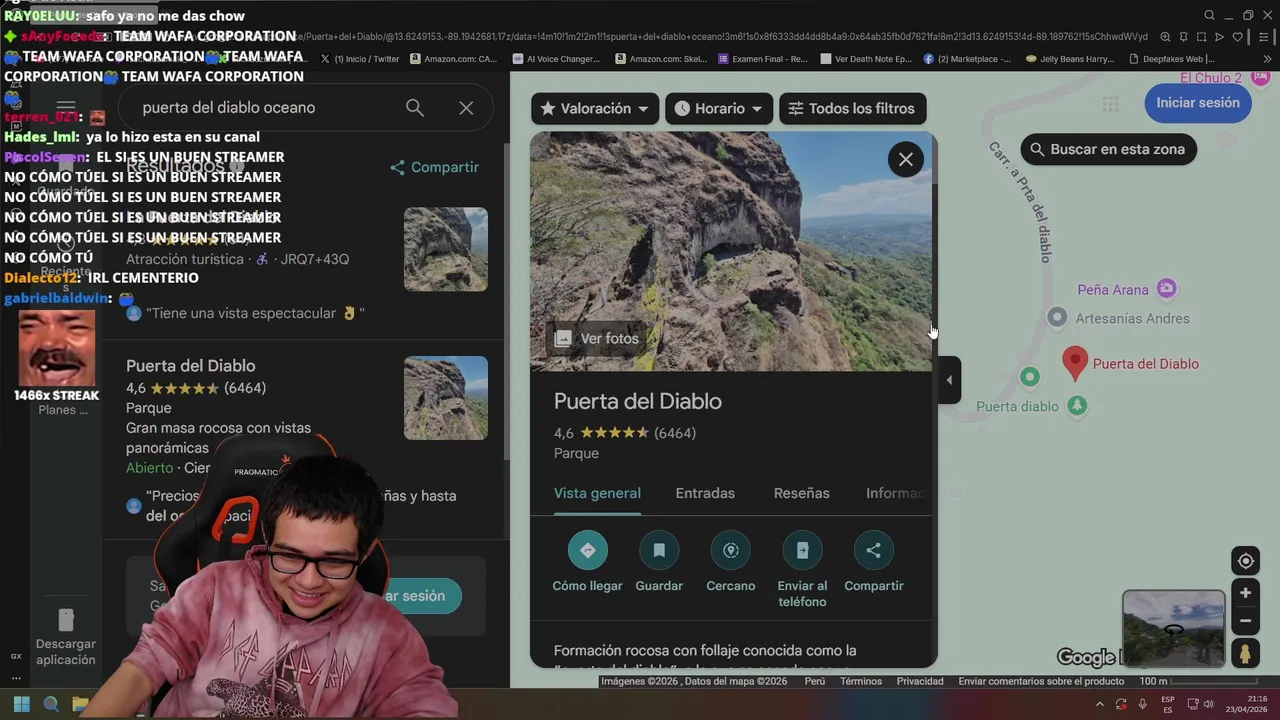Click the browser search icon in title bar

1209,15
